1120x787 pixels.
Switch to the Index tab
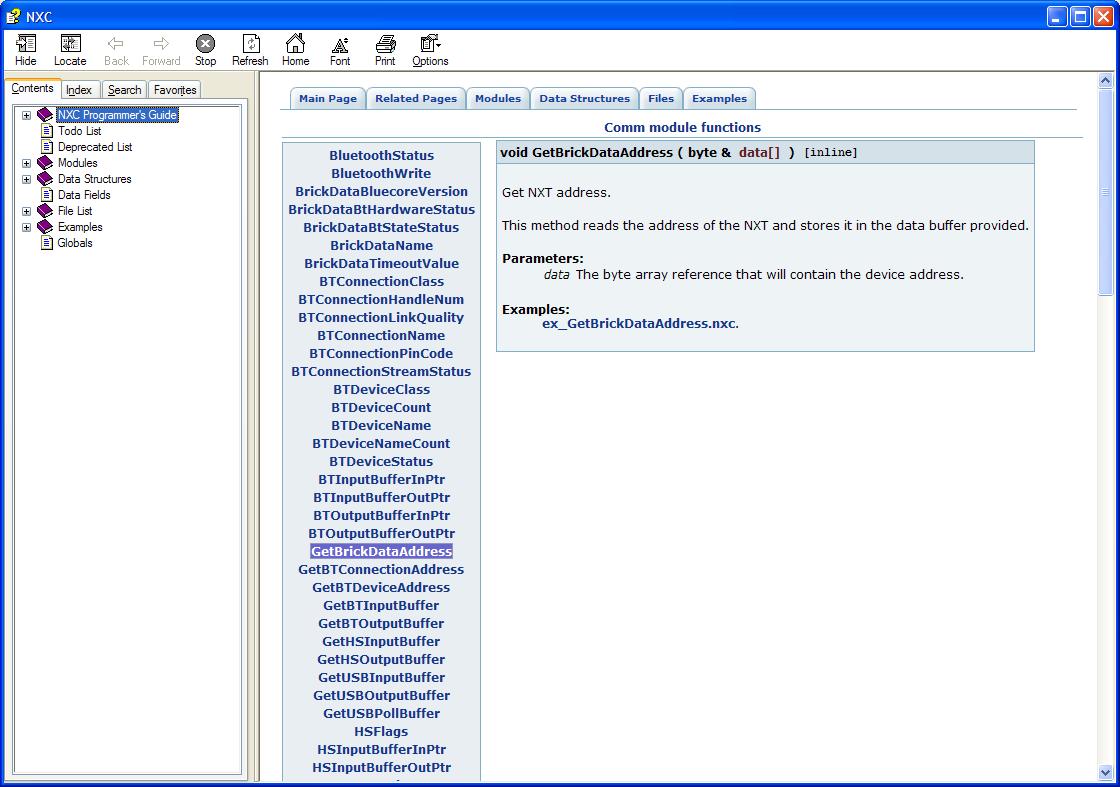point(79,90)
